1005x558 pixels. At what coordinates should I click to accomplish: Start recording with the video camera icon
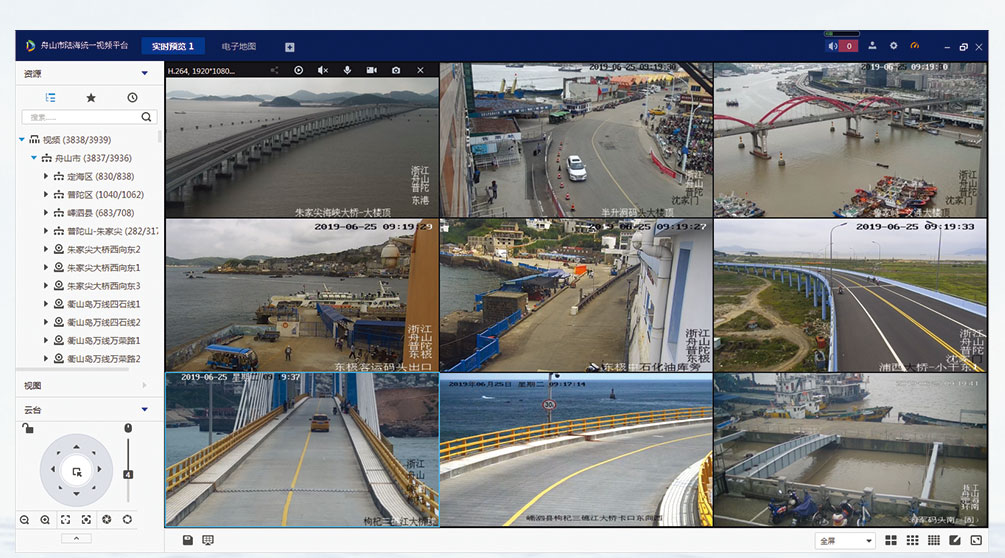pyautogui.click(x=371, y=71)
